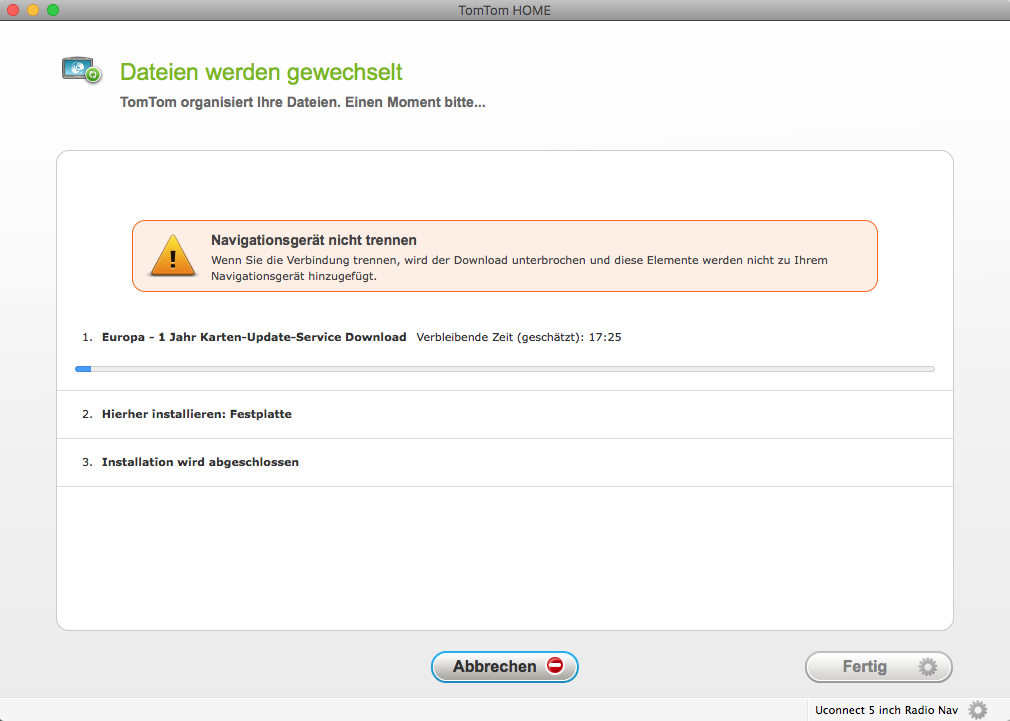Select step 'Hierher installieren: Festplatte'
The image size is (1010, 721).
point(196,414)
